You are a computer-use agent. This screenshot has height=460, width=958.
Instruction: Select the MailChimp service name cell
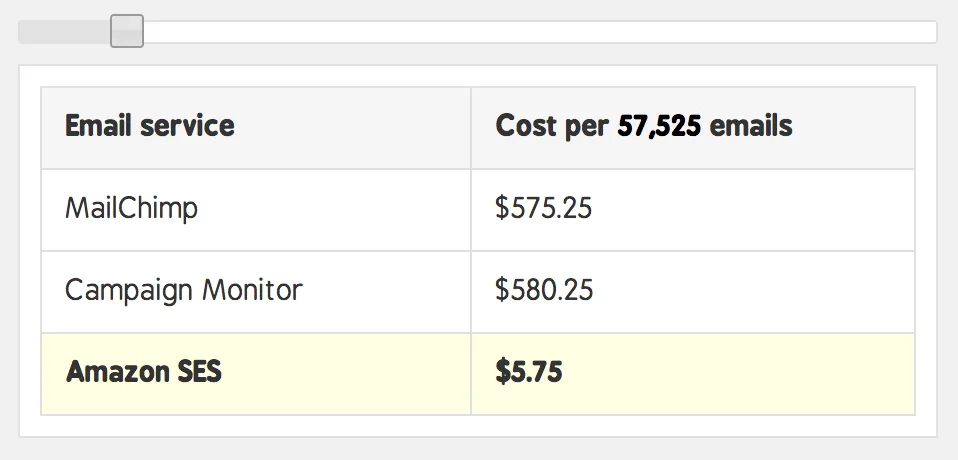(256, 210)
